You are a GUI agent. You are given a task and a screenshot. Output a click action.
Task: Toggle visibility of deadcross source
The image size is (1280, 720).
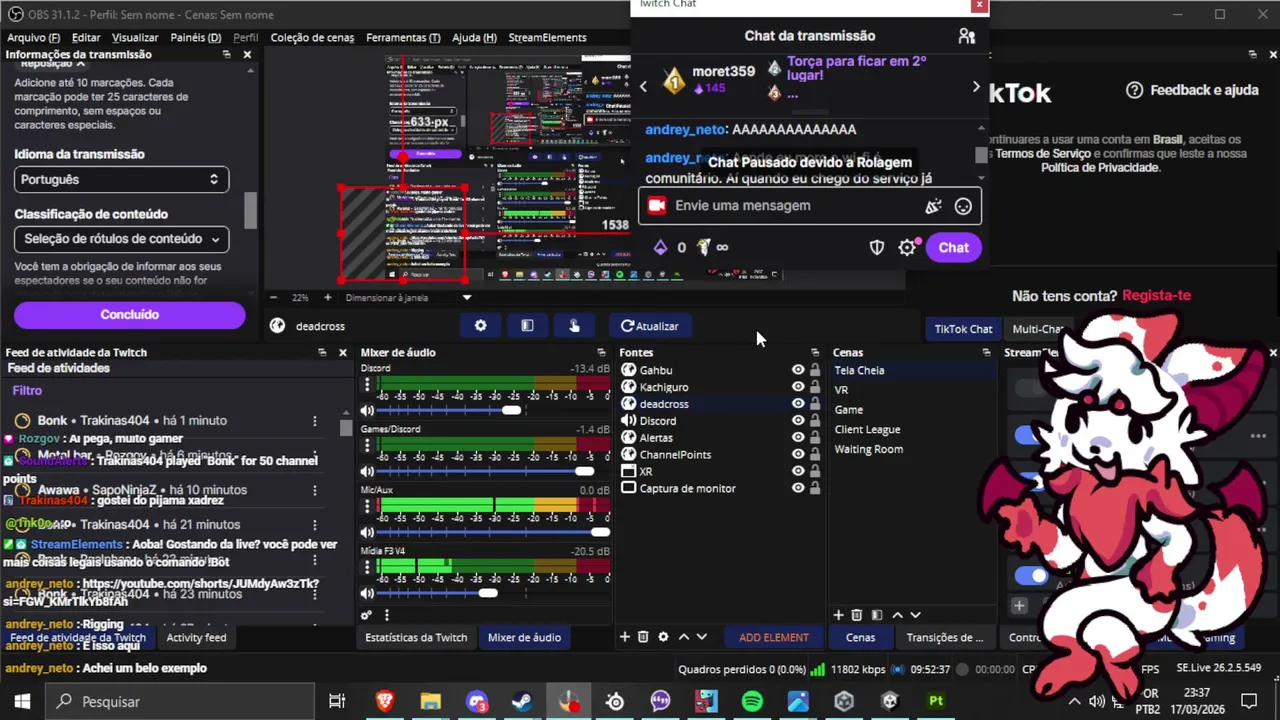(798, 404)
